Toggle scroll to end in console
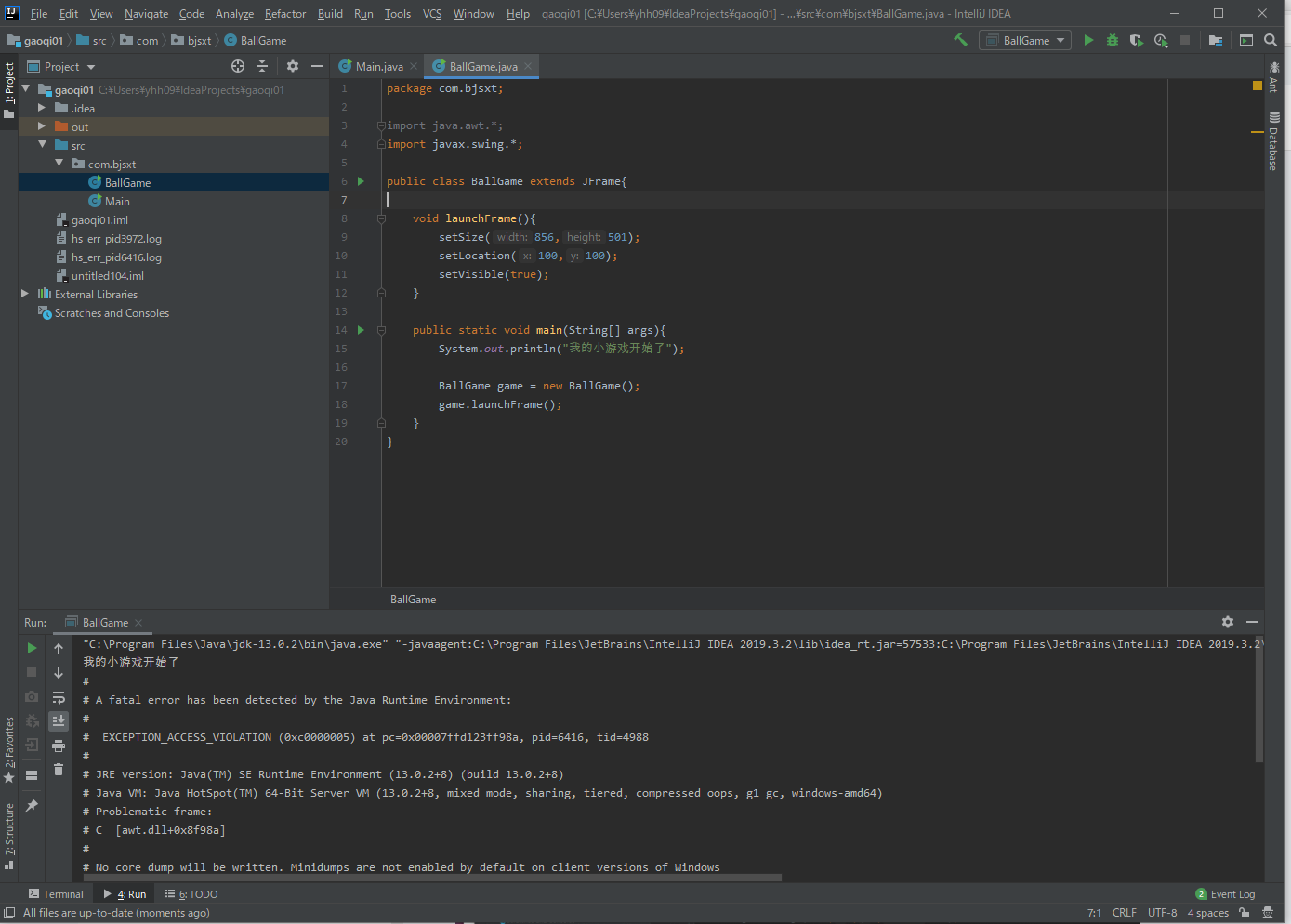Image resolution: width=1291 pixels, height=924 pixels. click(x=59, y=721)
